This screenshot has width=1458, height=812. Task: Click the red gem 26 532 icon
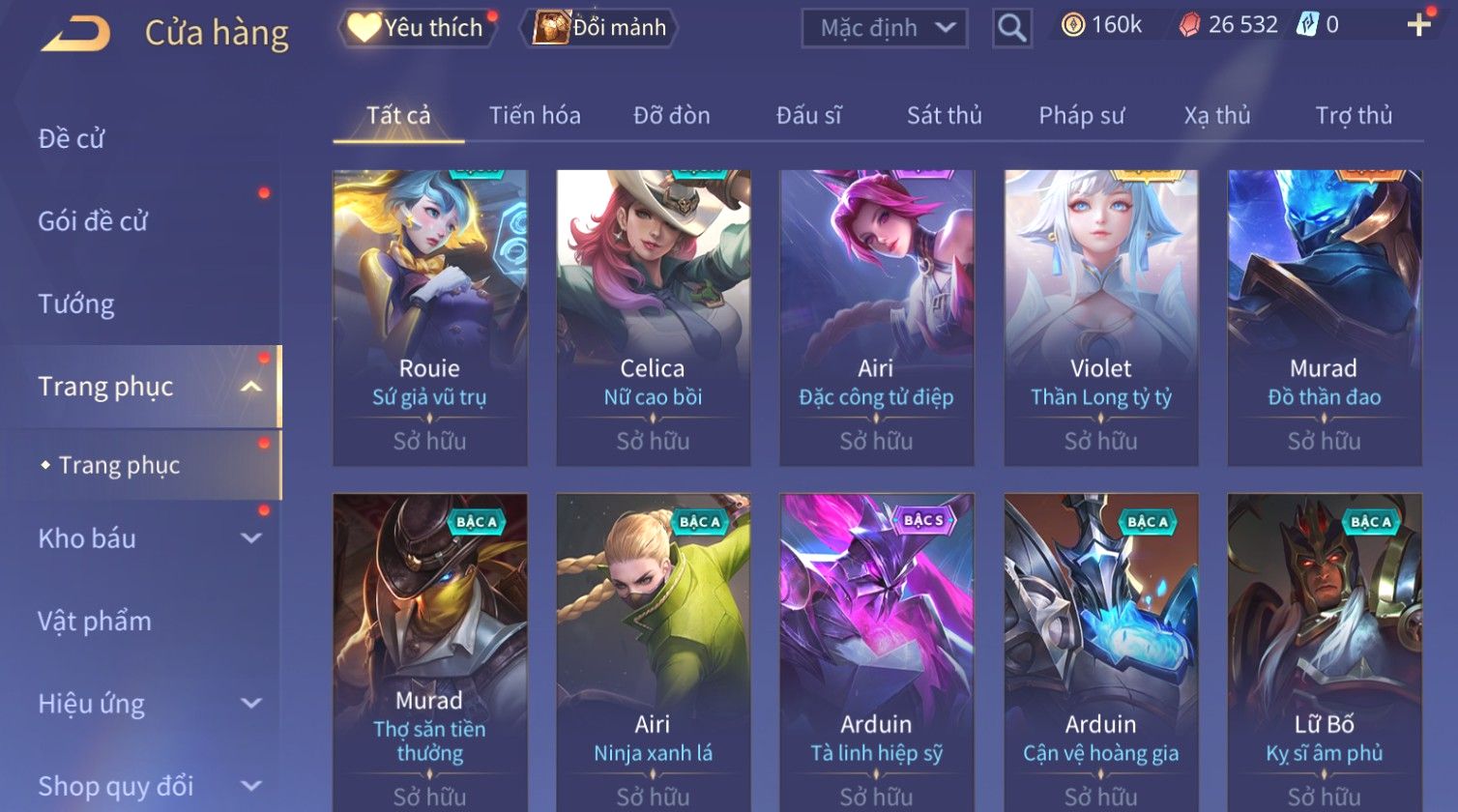[x=1189, y=25]
